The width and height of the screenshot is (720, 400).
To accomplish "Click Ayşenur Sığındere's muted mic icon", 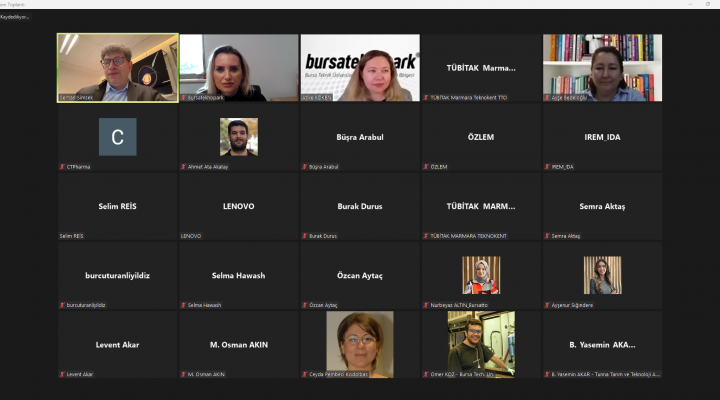I will (x=547, y=305).
